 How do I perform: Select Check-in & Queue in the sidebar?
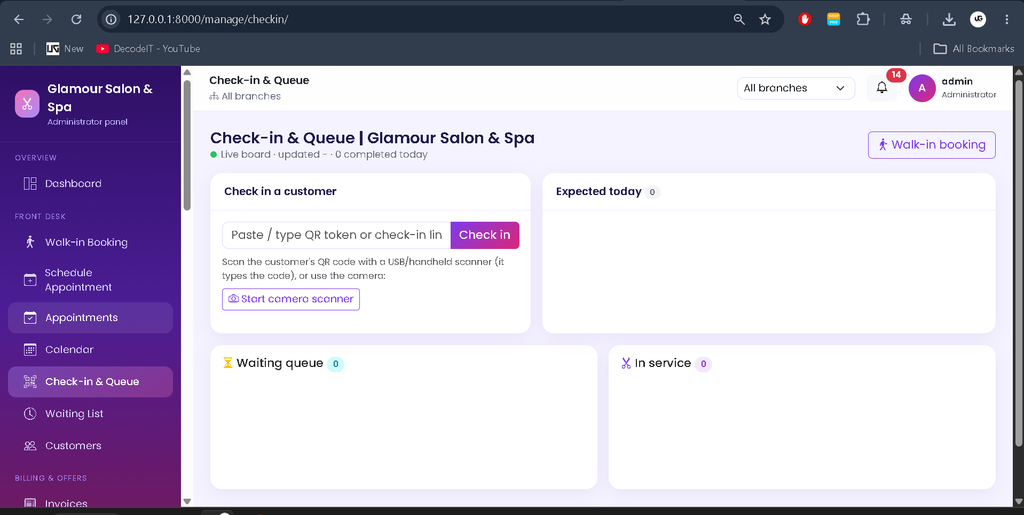pyautogui.click(x=90, y=382)
